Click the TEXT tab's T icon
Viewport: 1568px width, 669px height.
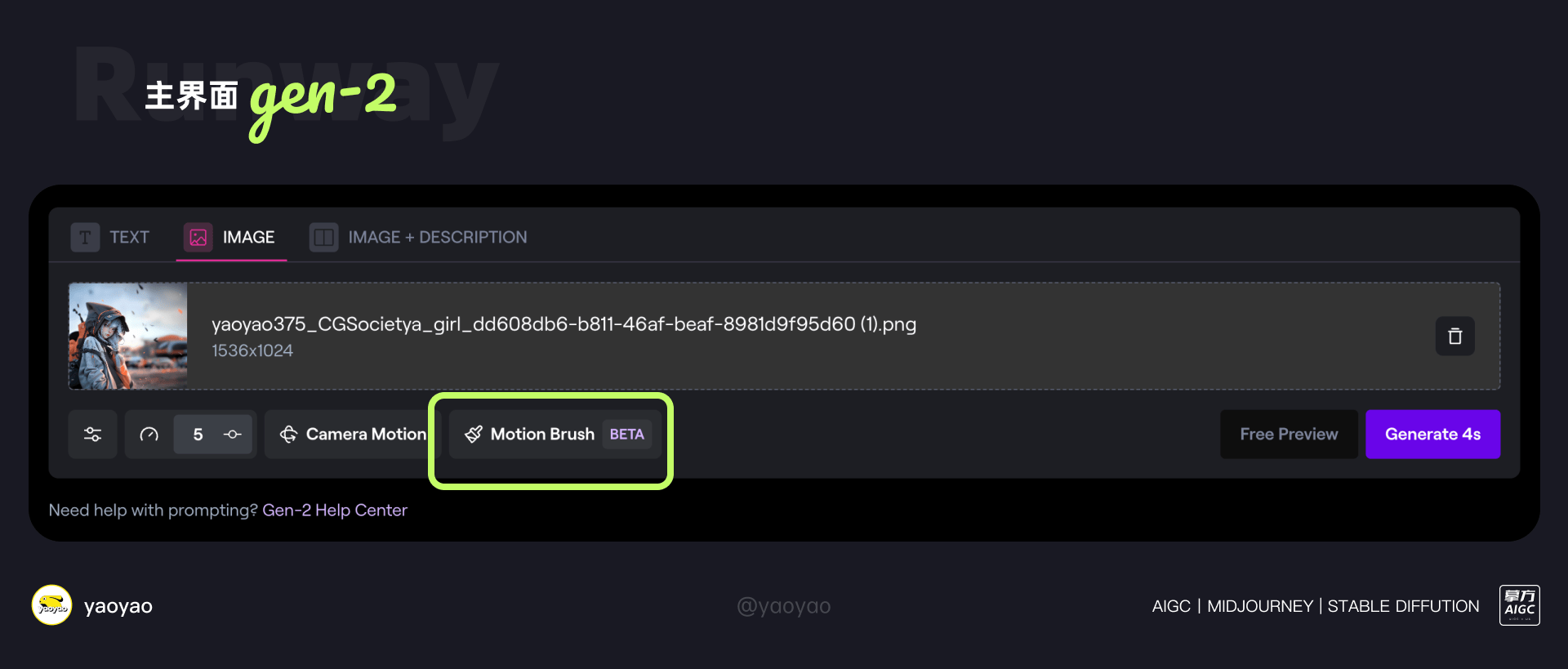point(85,238)
